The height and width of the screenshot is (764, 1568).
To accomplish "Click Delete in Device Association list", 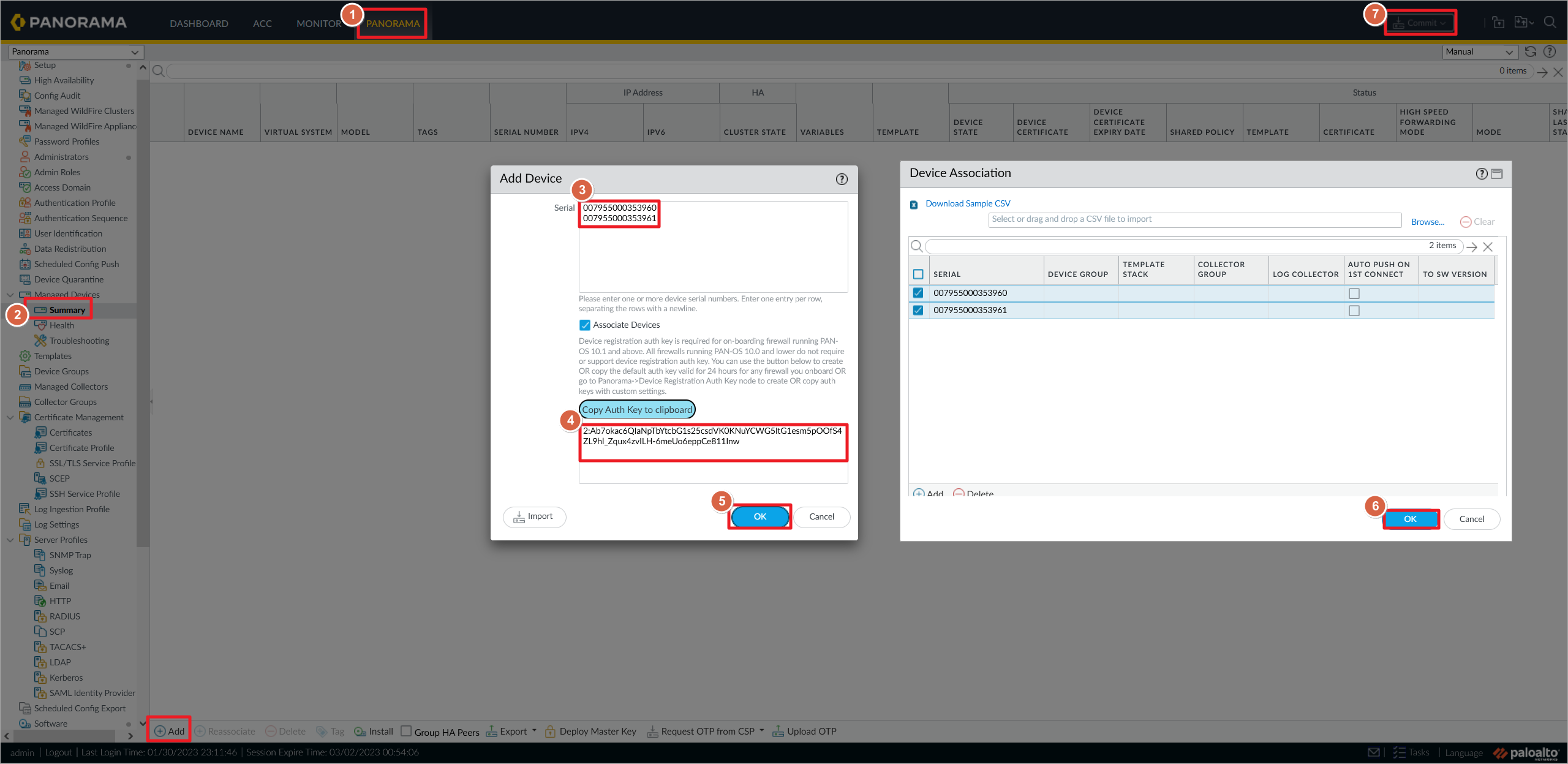I will click(x=974, y=494).
